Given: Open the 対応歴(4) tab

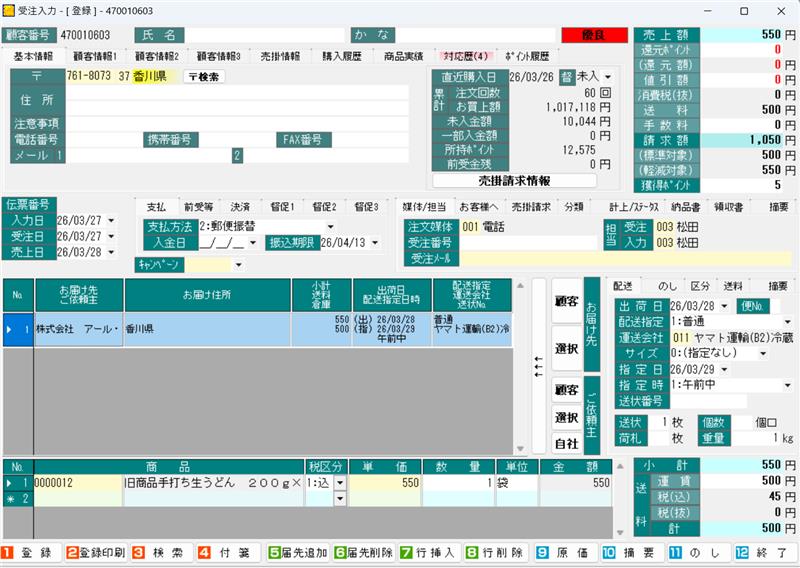Looking at the screenshot, I should (466, 56).
